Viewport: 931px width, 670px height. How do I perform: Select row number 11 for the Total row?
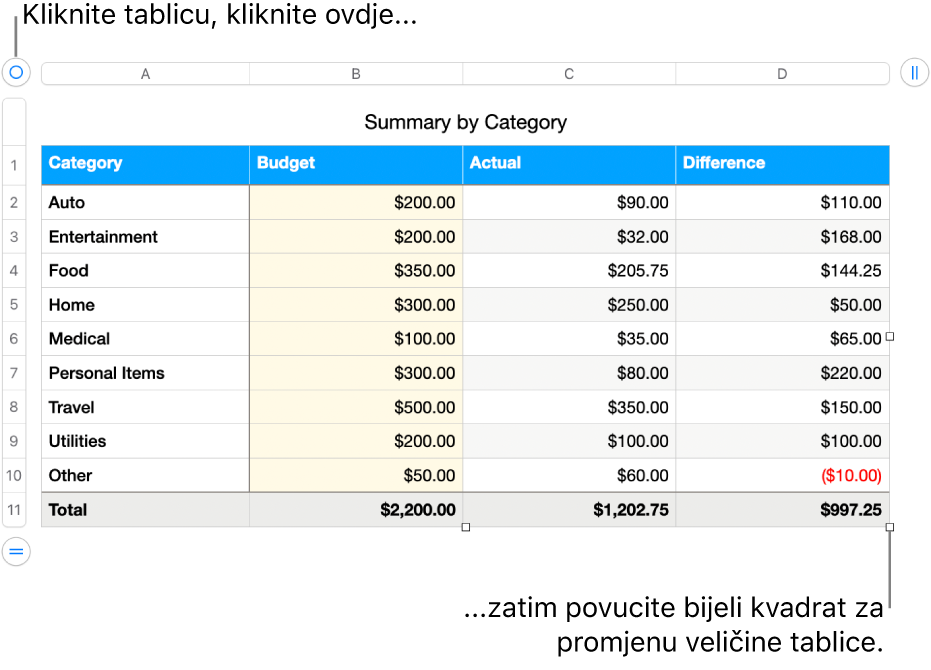(x=15, y=510)
